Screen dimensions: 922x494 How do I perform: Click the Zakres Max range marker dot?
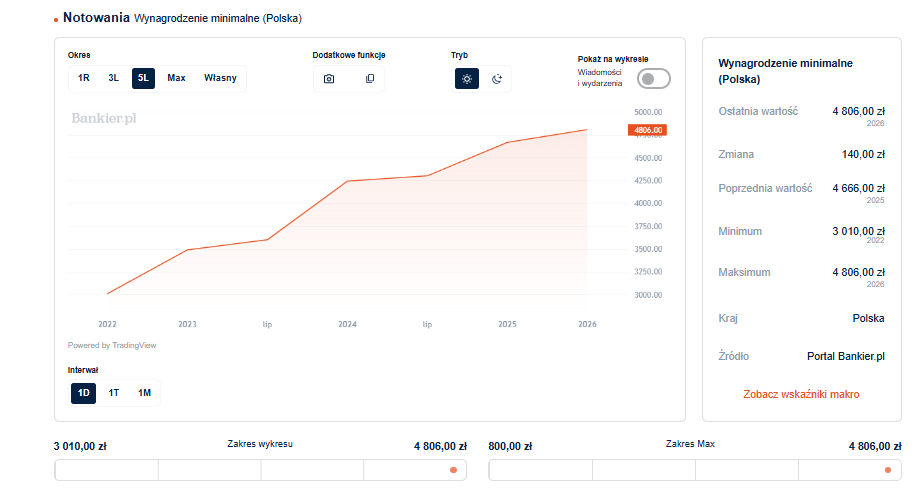(x=888, y=470)
